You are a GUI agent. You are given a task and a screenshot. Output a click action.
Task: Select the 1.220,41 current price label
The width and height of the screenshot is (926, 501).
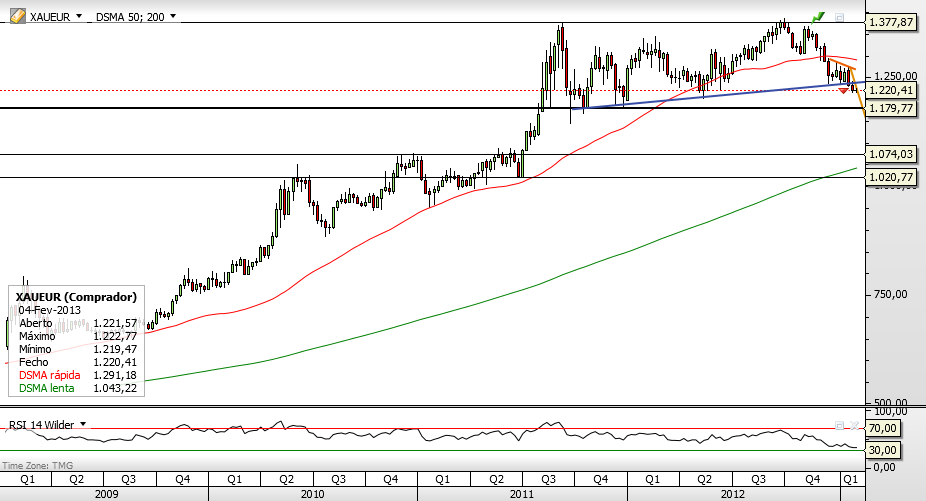coord(891,90)
